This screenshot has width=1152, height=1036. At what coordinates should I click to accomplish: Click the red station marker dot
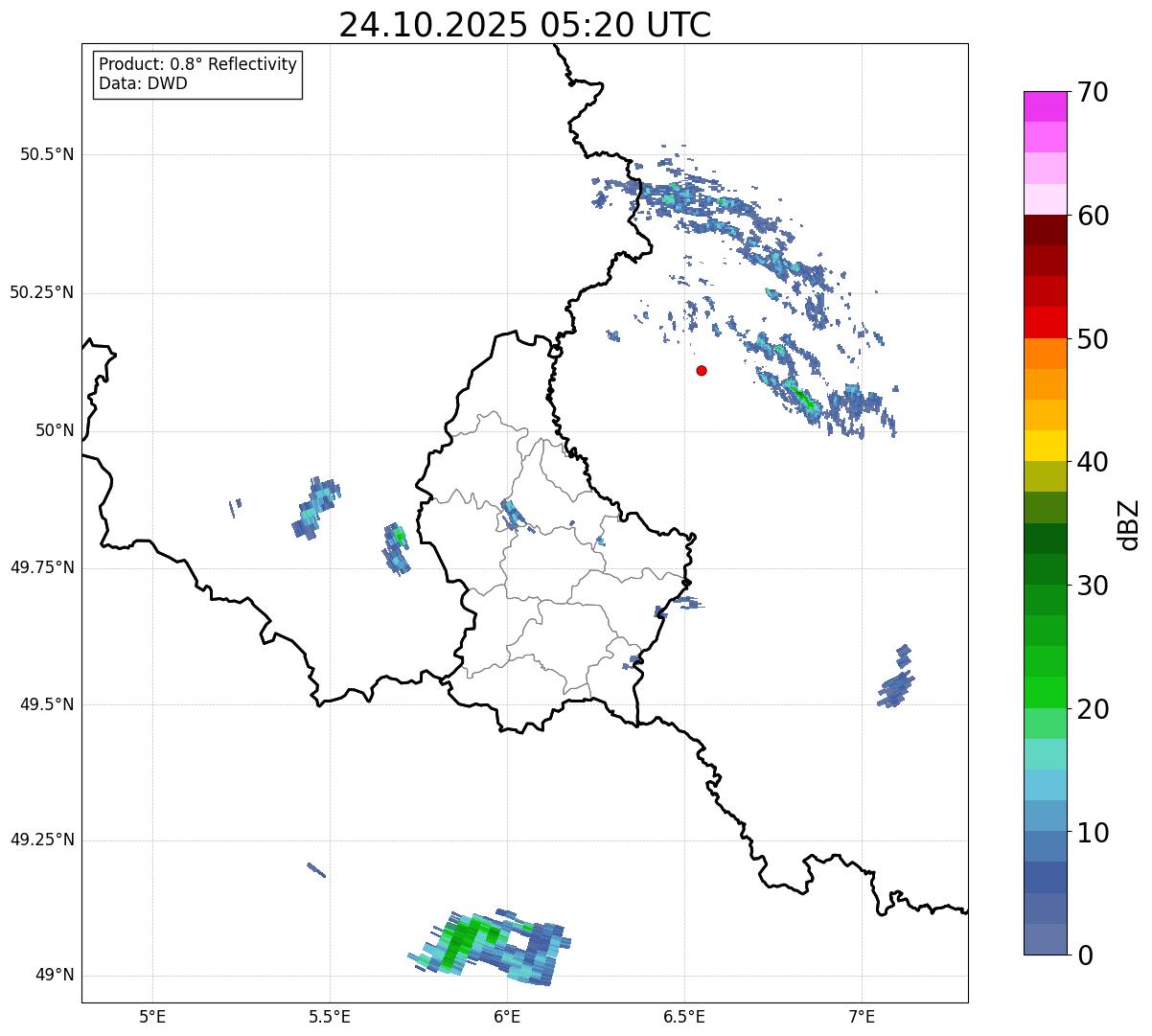pos(702,370)
